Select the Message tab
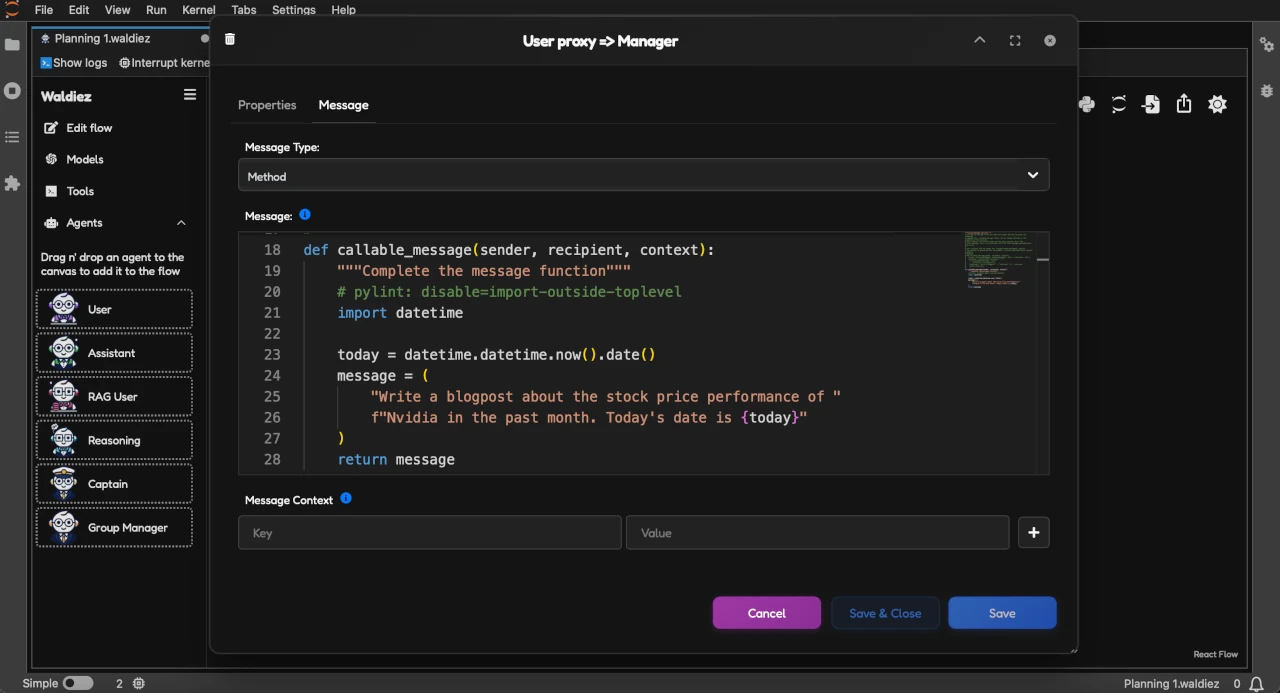 (343, 105)
